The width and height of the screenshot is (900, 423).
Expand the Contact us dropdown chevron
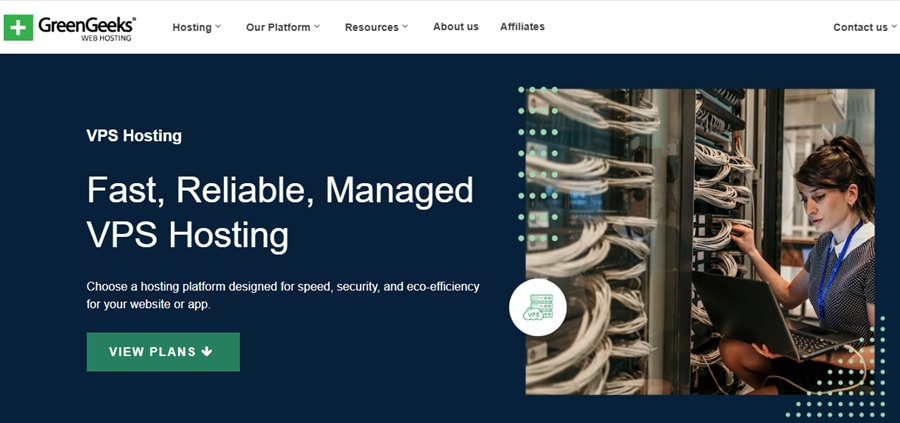coord(894,26)
